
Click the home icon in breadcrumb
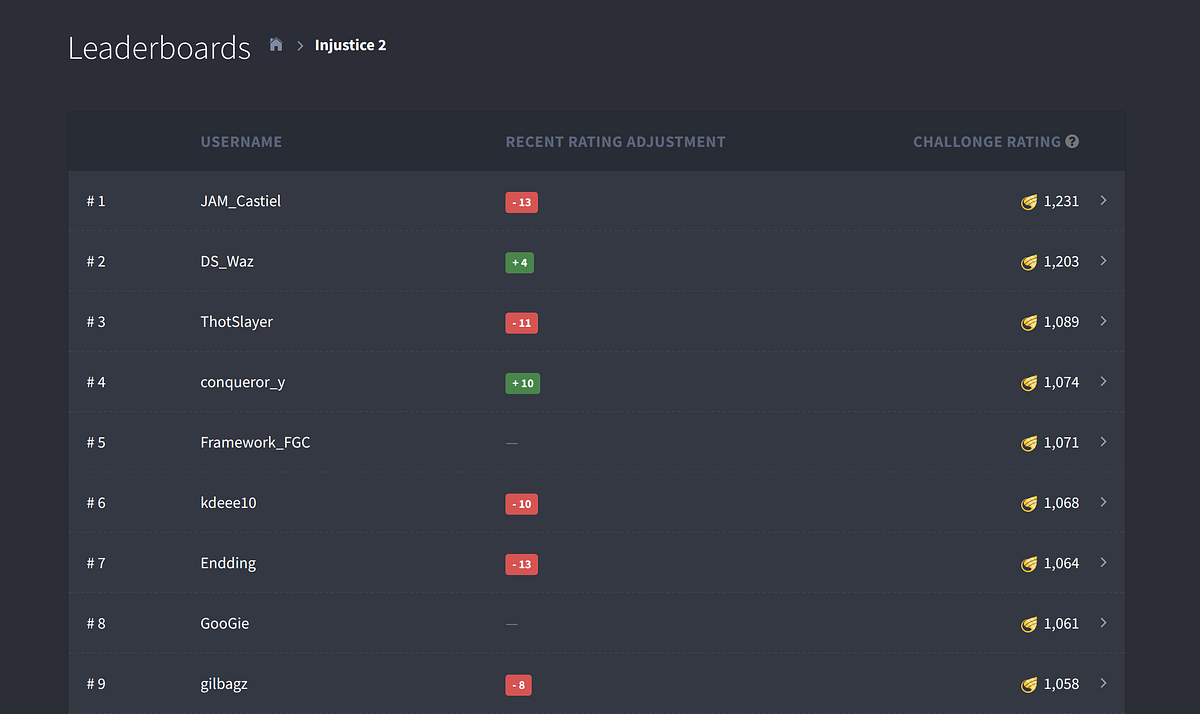click(x=276, y=45)
